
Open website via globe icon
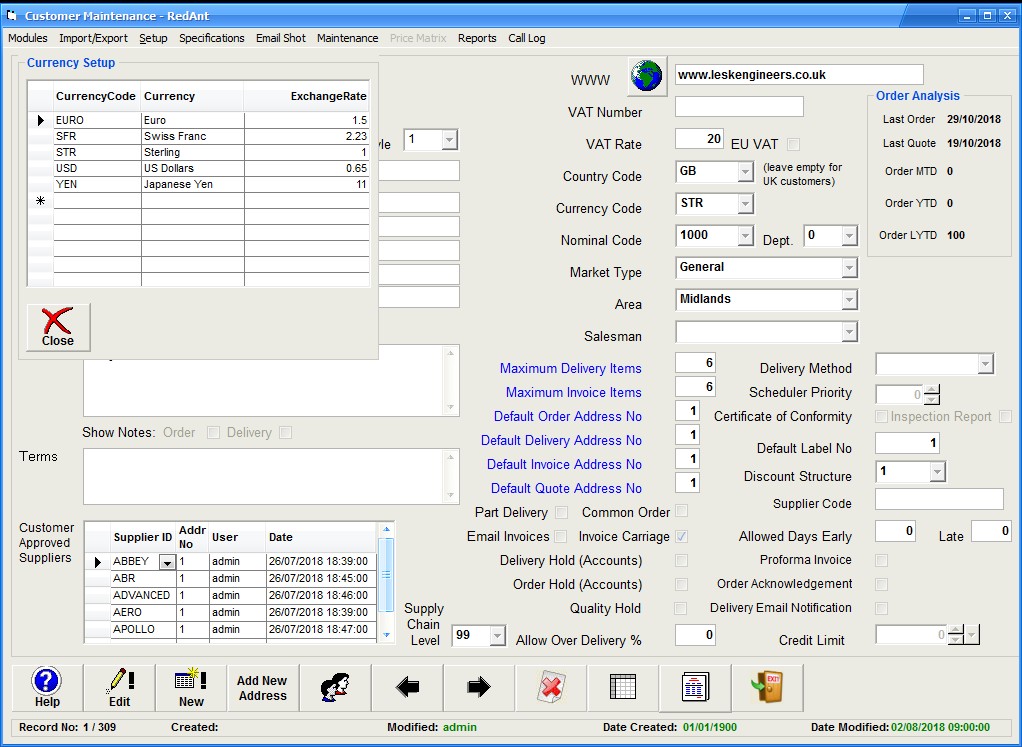647,76
